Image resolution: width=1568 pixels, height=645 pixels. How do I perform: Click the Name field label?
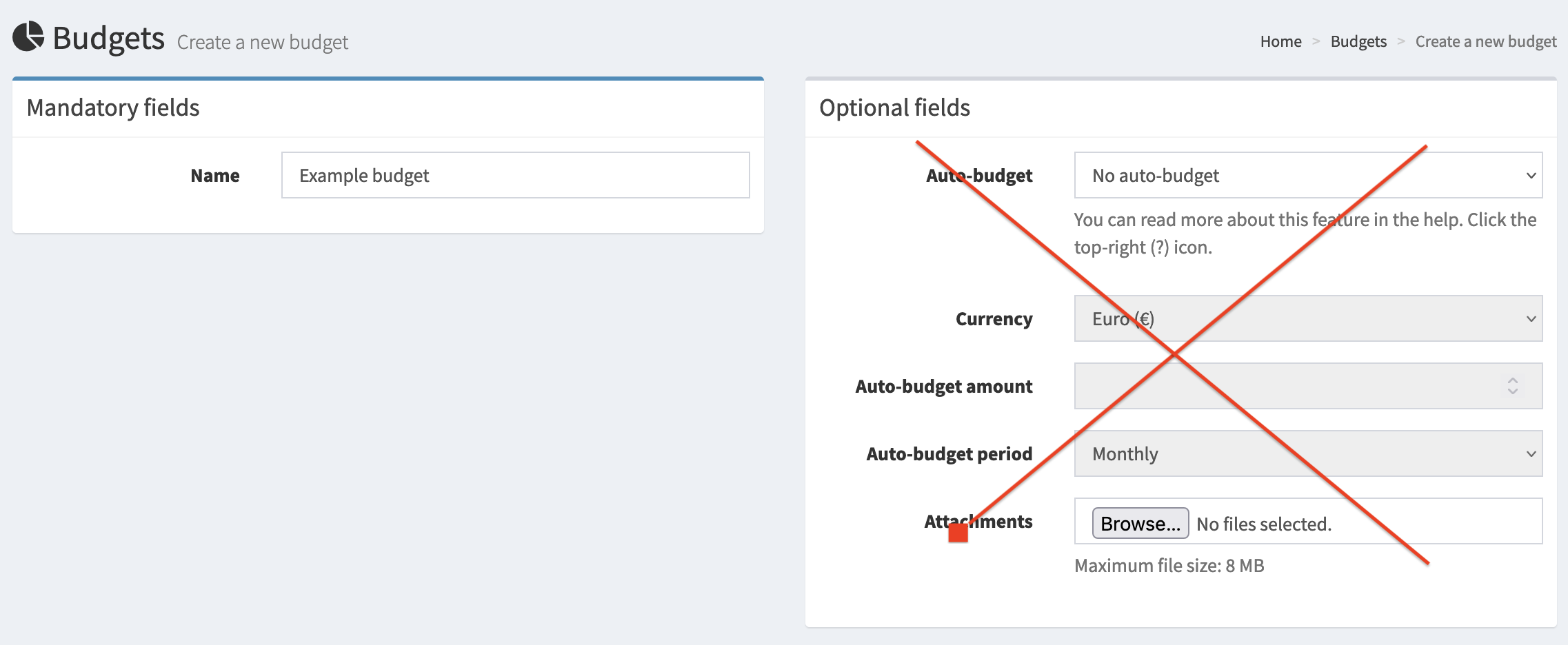(x=215, y=176)
